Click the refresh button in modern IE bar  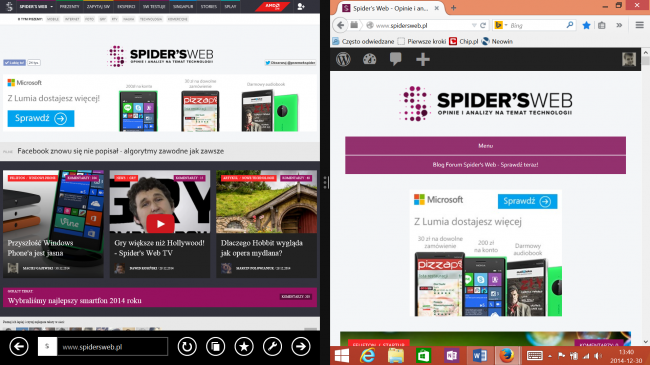pyautogui.click(x=187, y=346)
